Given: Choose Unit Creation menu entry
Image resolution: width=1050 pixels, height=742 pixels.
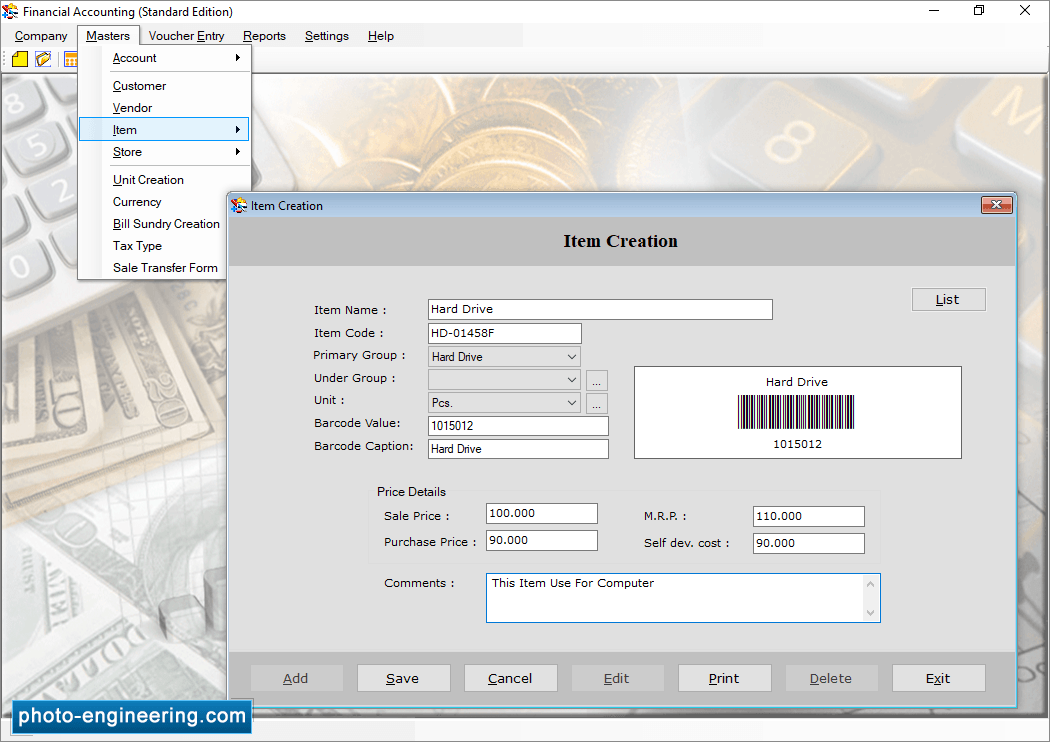Looking at the screenshot, I should point(164,180).
